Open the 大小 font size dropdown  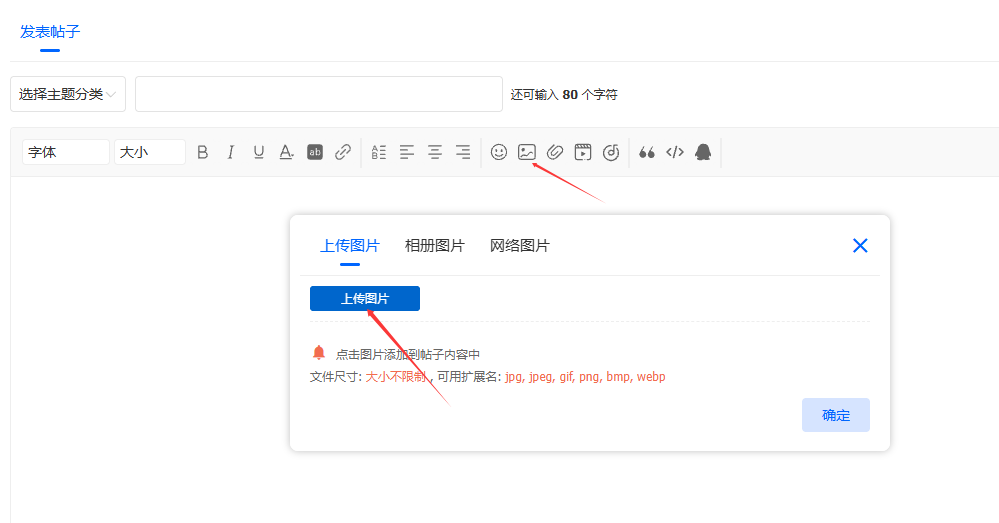point(150,152)
